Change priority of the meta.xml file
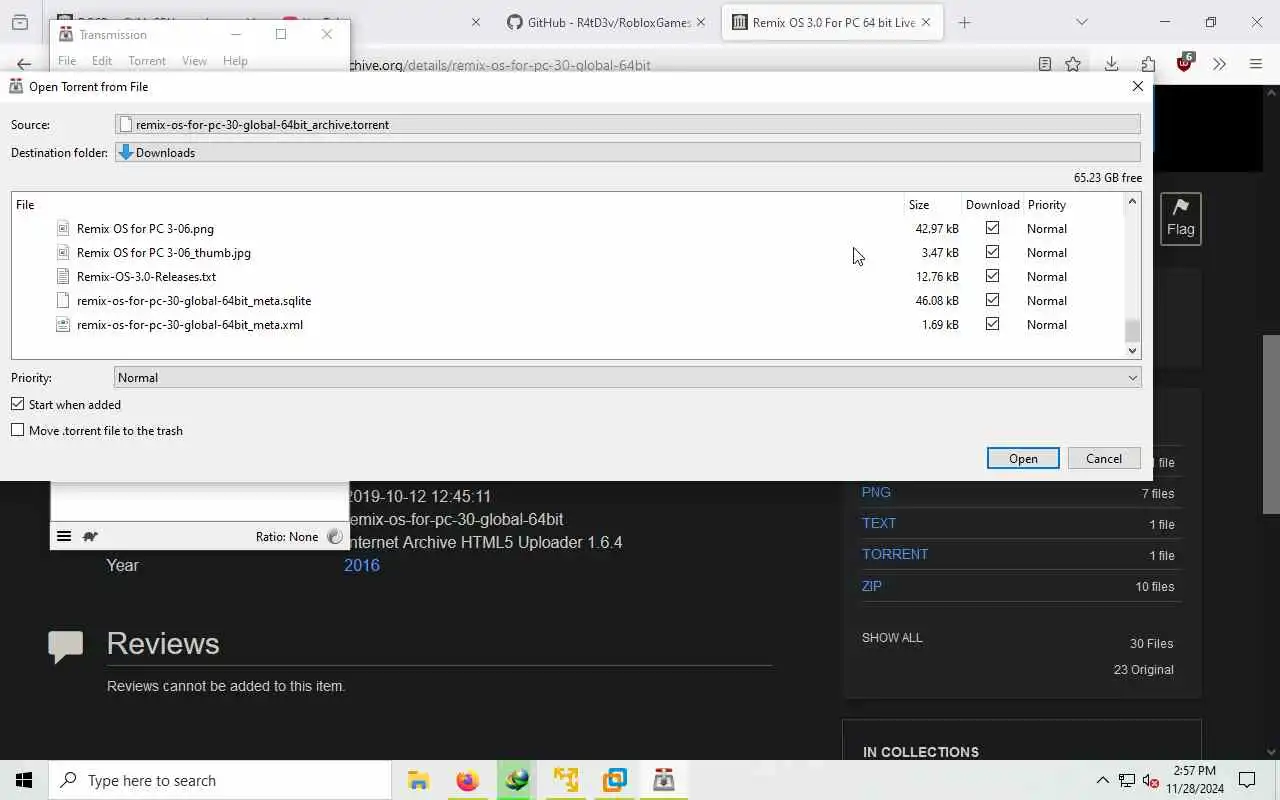Viewport: 1280px width, 800px height. point(1047,324)
